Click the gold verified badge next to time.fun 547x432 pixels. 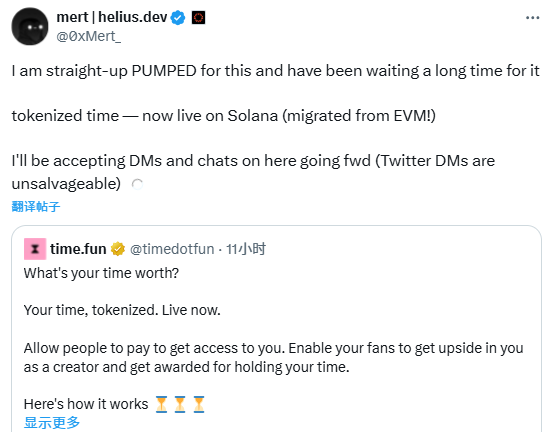pyautogui.click(x=118, y=249)
